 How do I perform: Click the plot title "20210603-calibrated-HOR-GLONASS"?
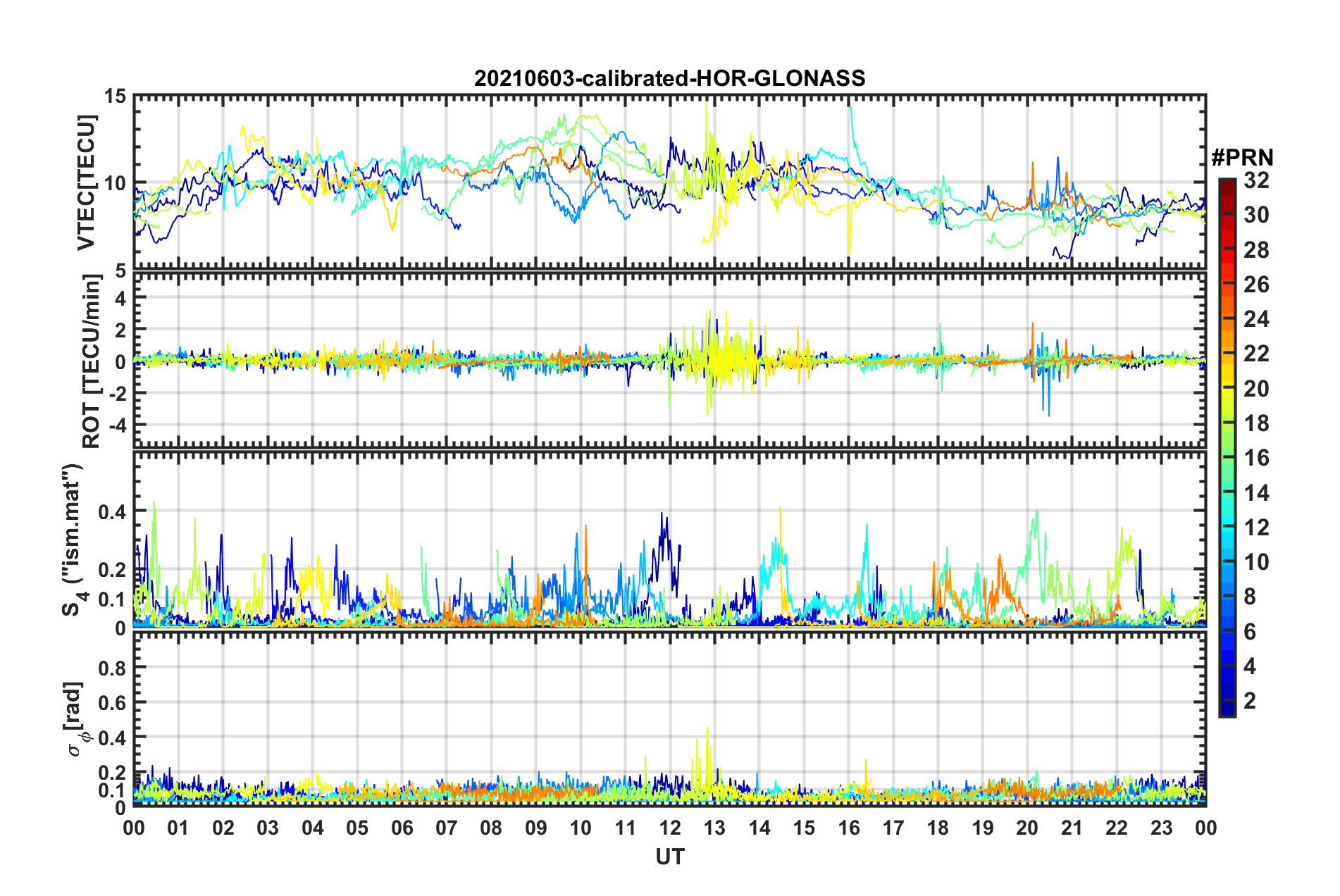click(x=669, y=77)
